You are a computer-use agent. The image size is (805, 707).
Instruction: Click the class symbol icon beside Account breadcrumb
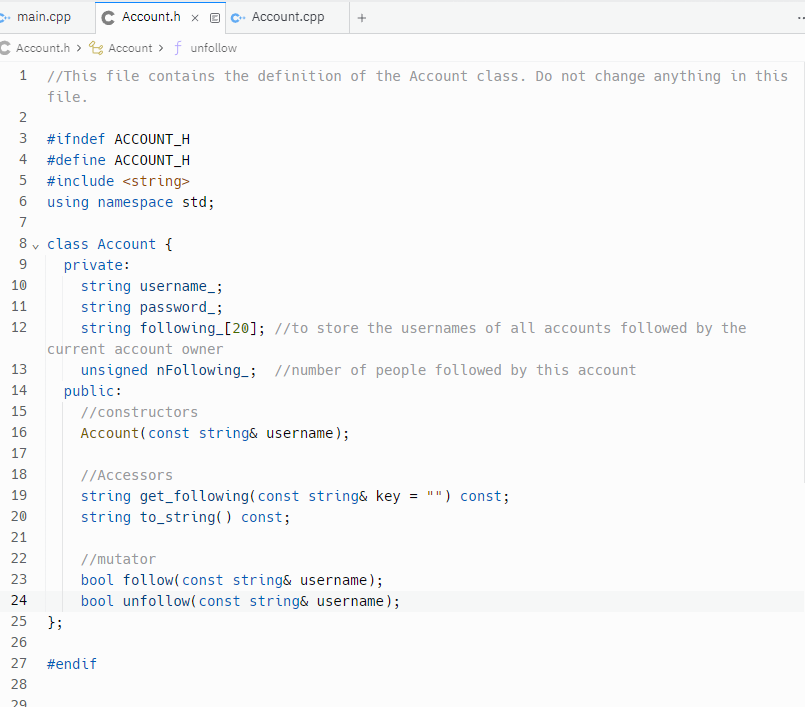click(95, 47)
